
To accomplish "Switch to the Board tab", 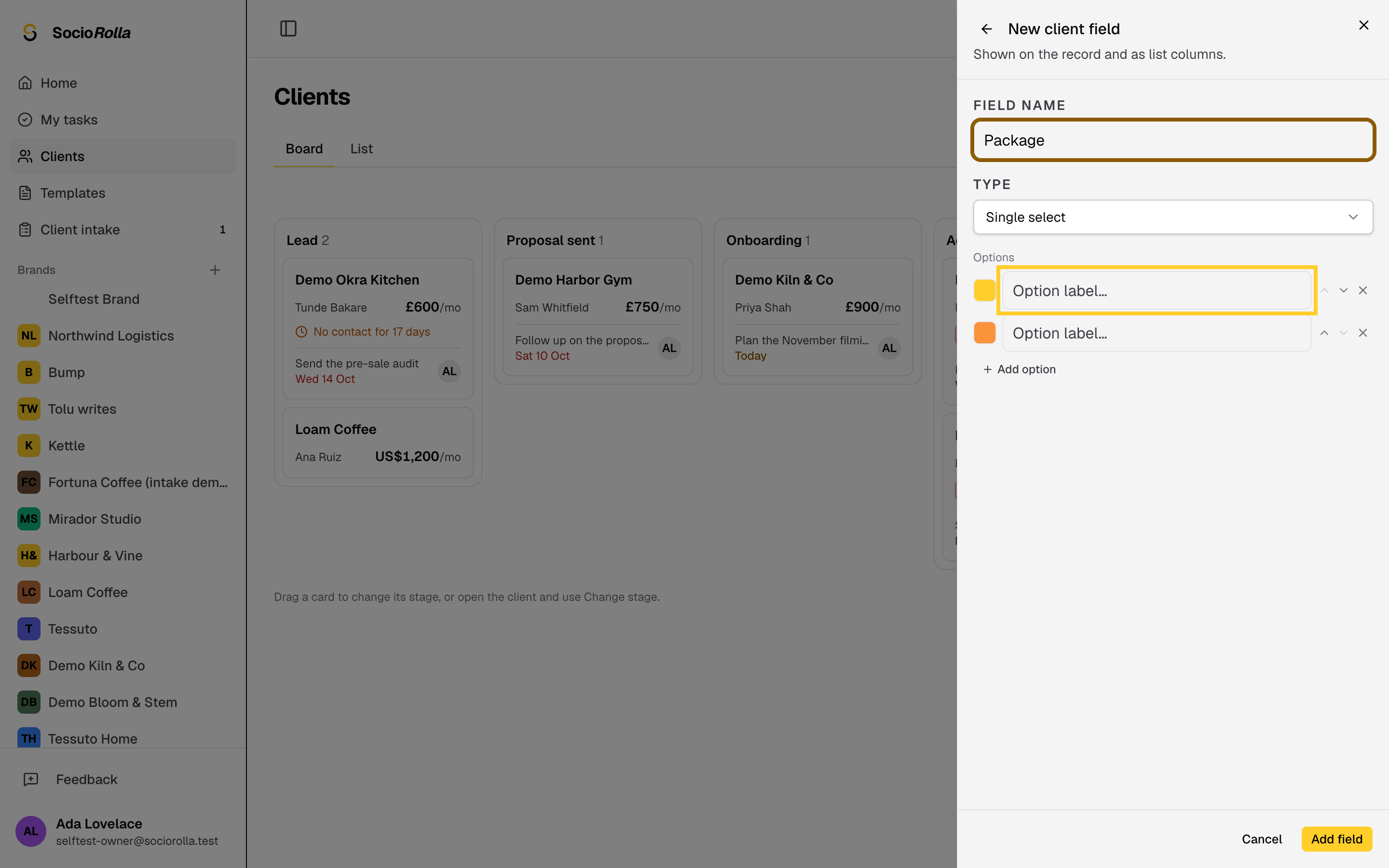I will pyautogui.click(x=304, y=149).
